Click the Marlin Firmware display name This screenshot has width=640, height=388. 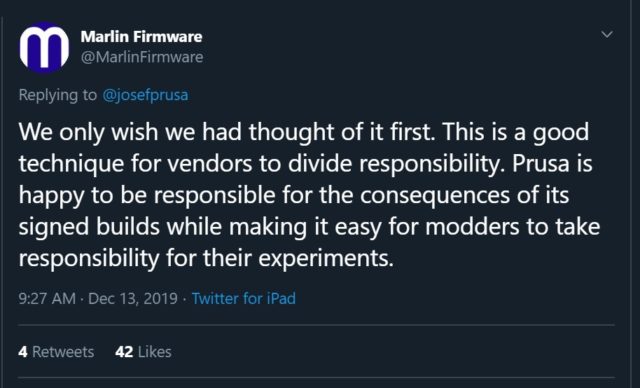141,37
